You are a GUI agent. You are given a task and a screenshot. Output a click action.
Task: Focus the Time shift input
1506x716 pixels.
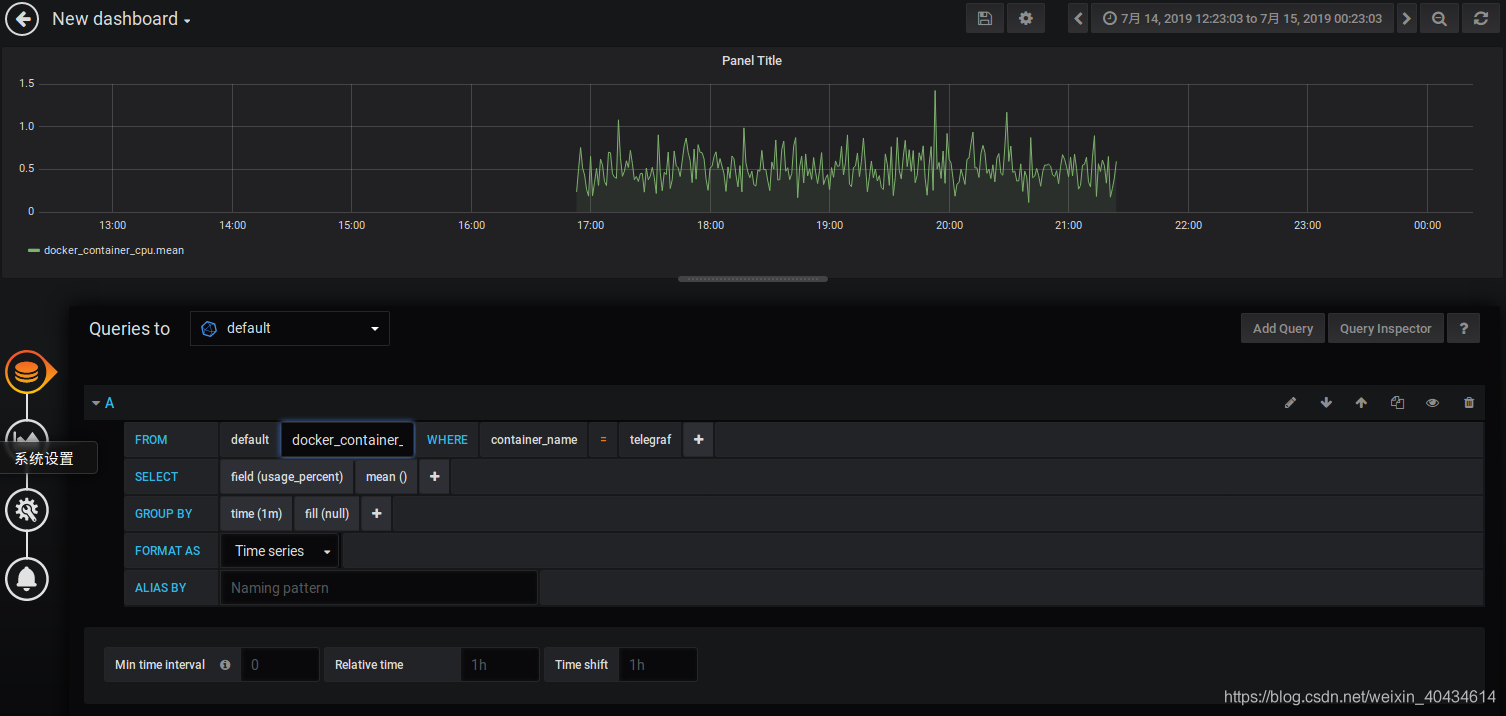click(657, 664)
